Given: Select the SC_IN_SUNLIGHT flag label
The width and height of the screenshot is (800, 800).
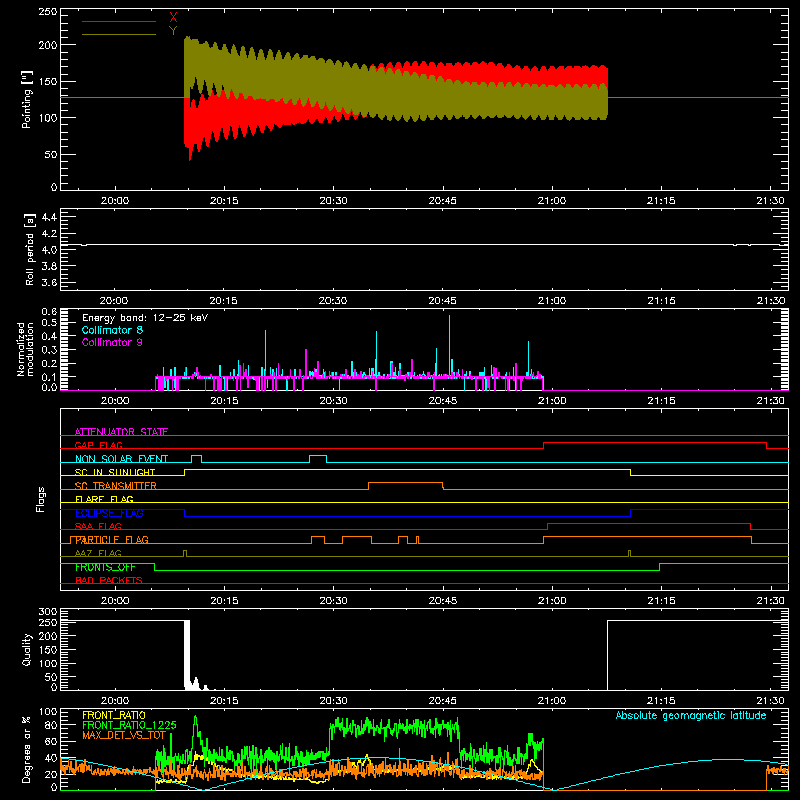Looking at the screenshot, I should coord(115,472).
